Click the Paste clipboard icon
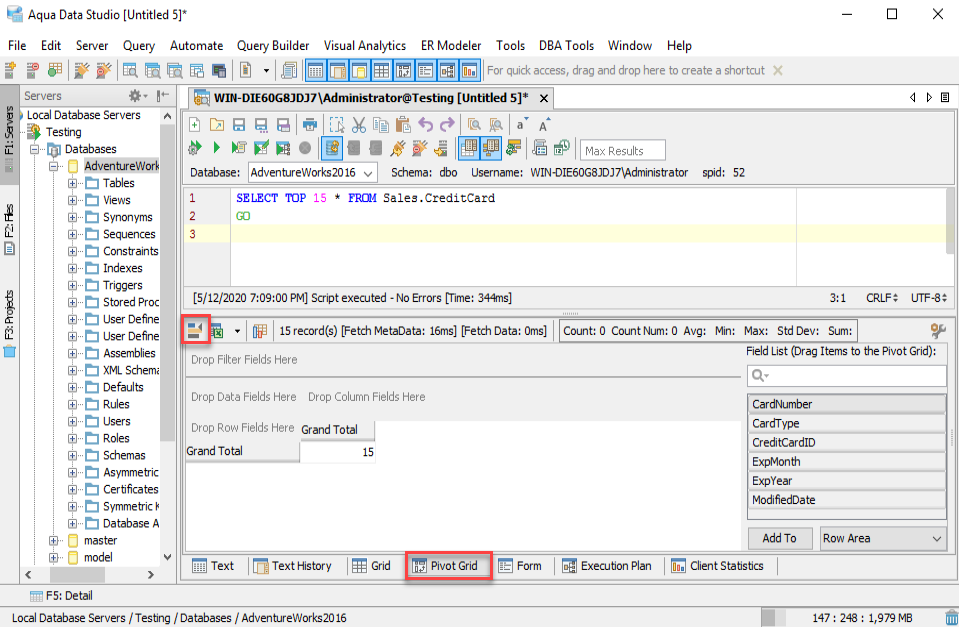This screenshot has width=959, height=627. click(x=402, y=125)
